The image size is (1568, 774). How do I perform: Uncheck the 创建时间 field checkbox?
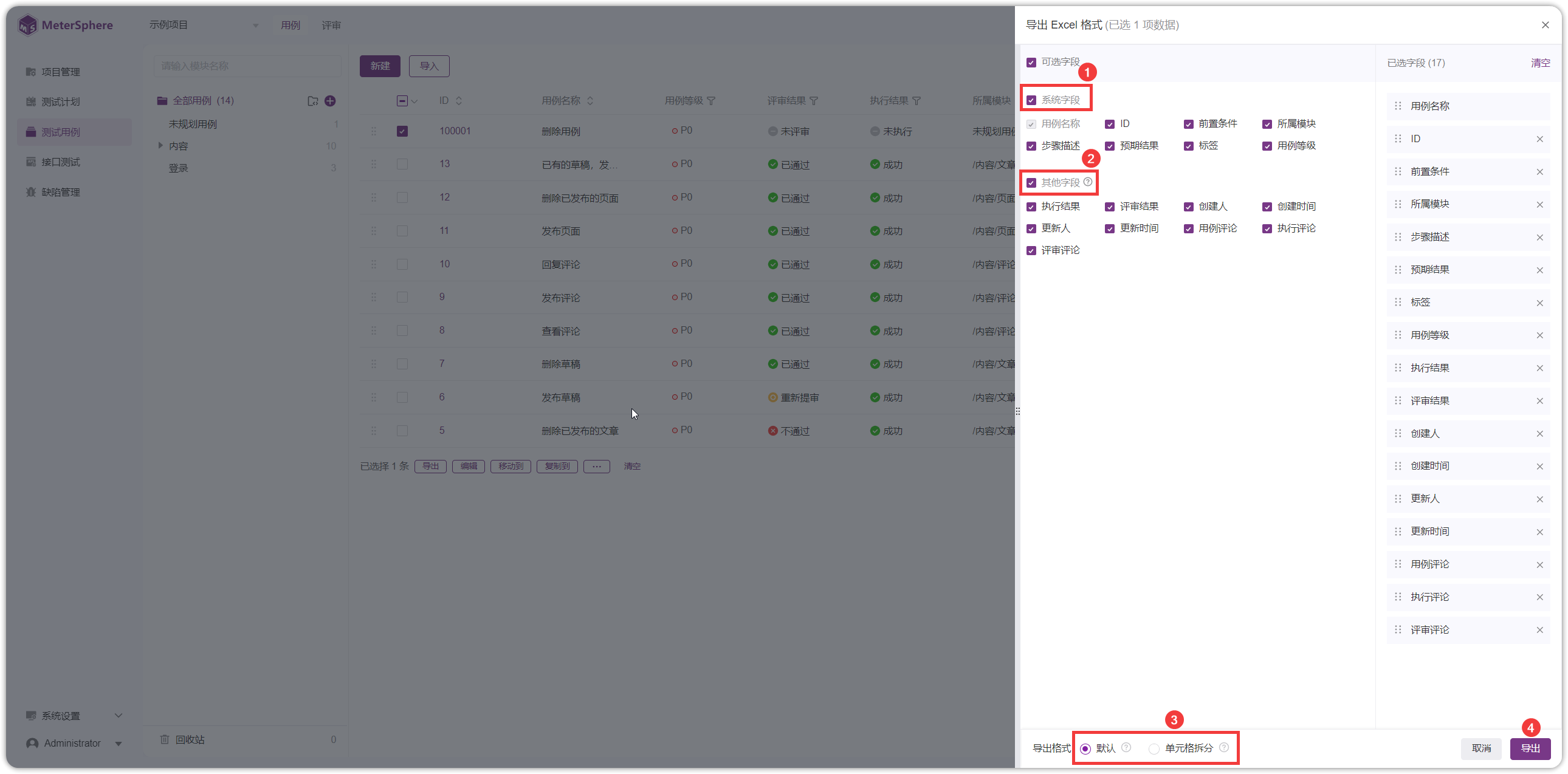1267,207
